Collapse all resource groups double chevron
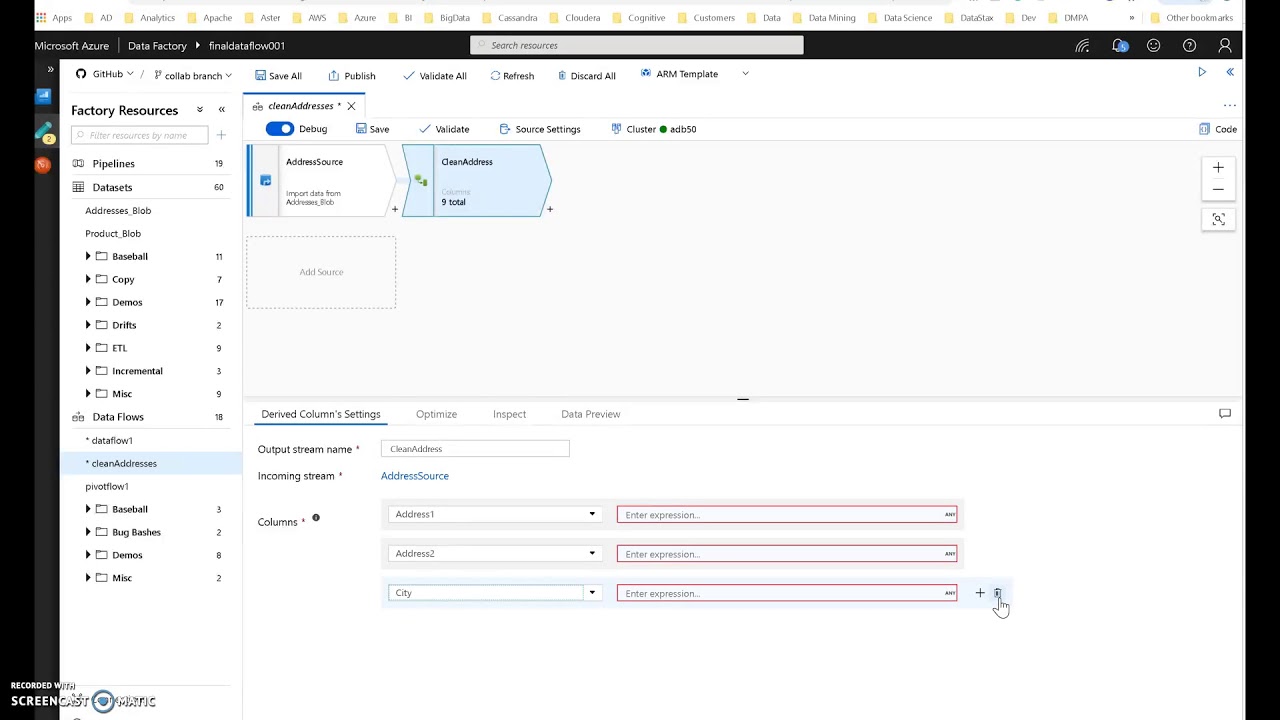This screenshot has height=720, width=1280. click(x=199, y=110)
